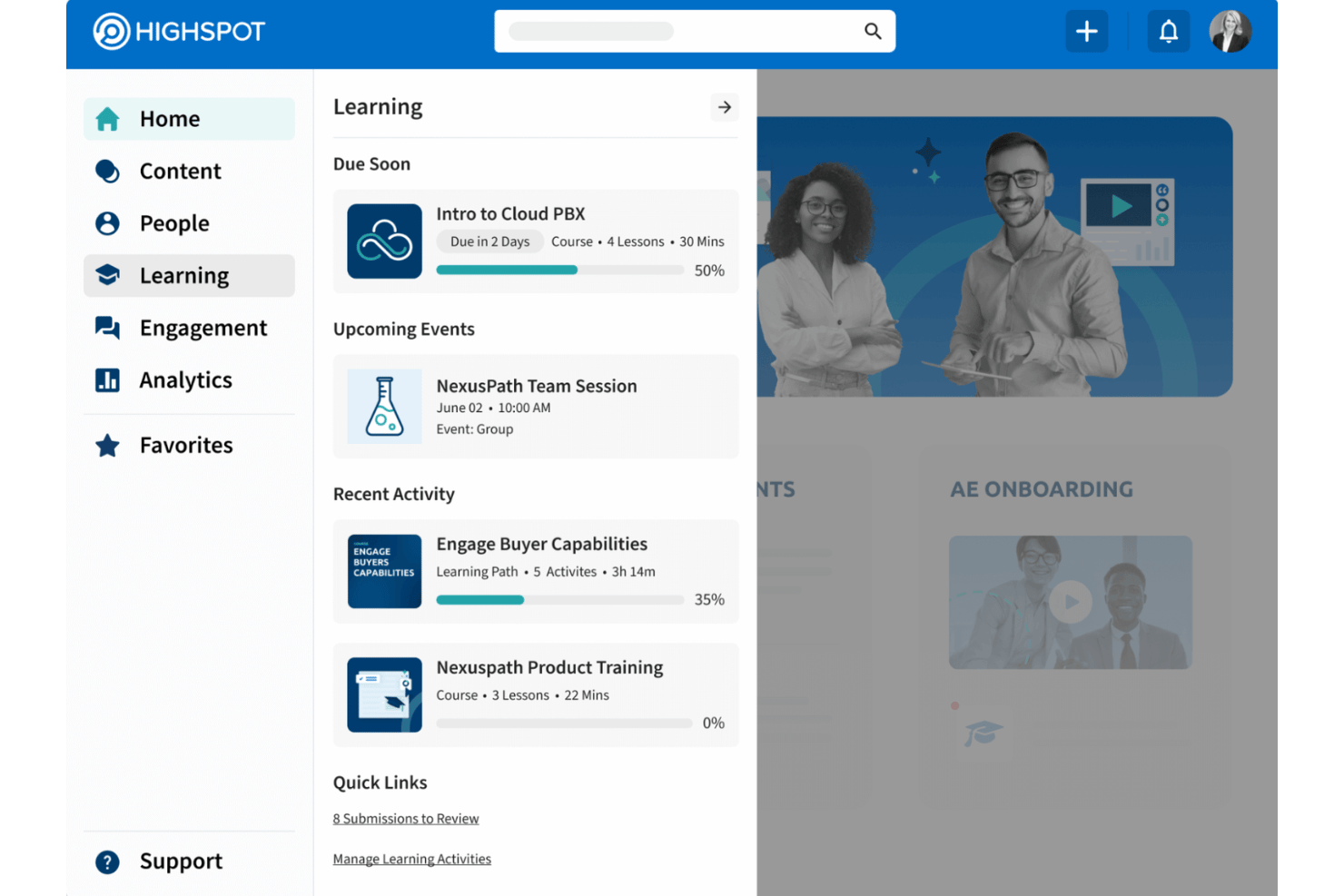
Task: Click the Due Soon section heading
Action: (371, 164)
